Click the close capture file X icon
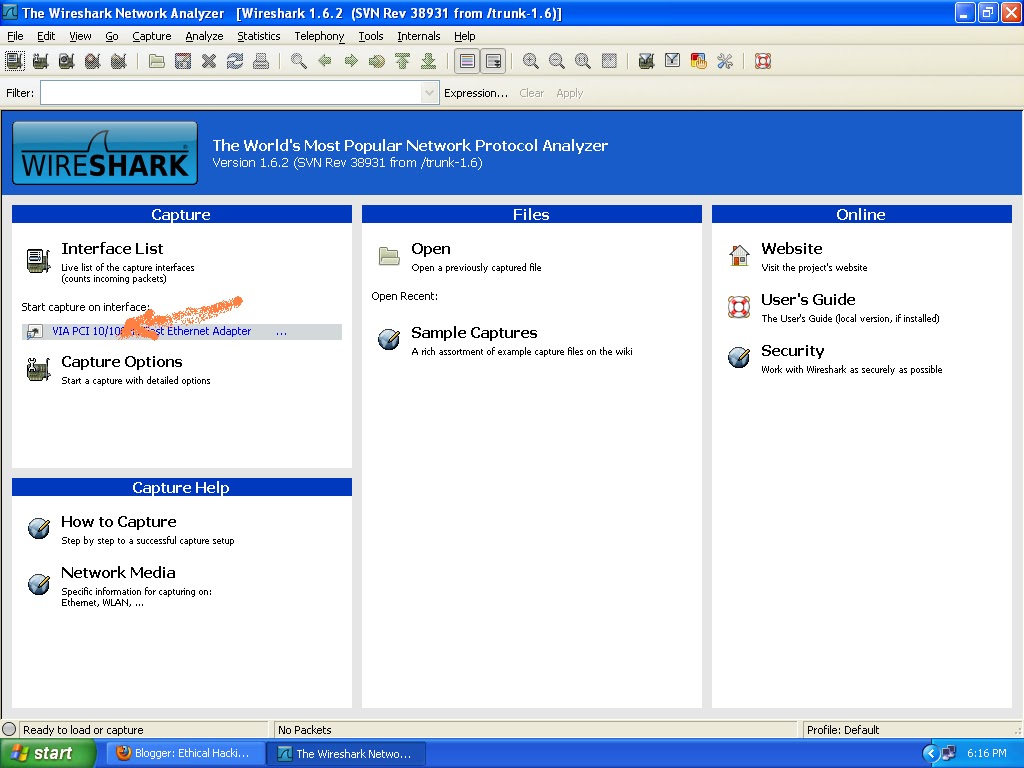Viewport: 1024px width, 768px height. pos(209,61)
